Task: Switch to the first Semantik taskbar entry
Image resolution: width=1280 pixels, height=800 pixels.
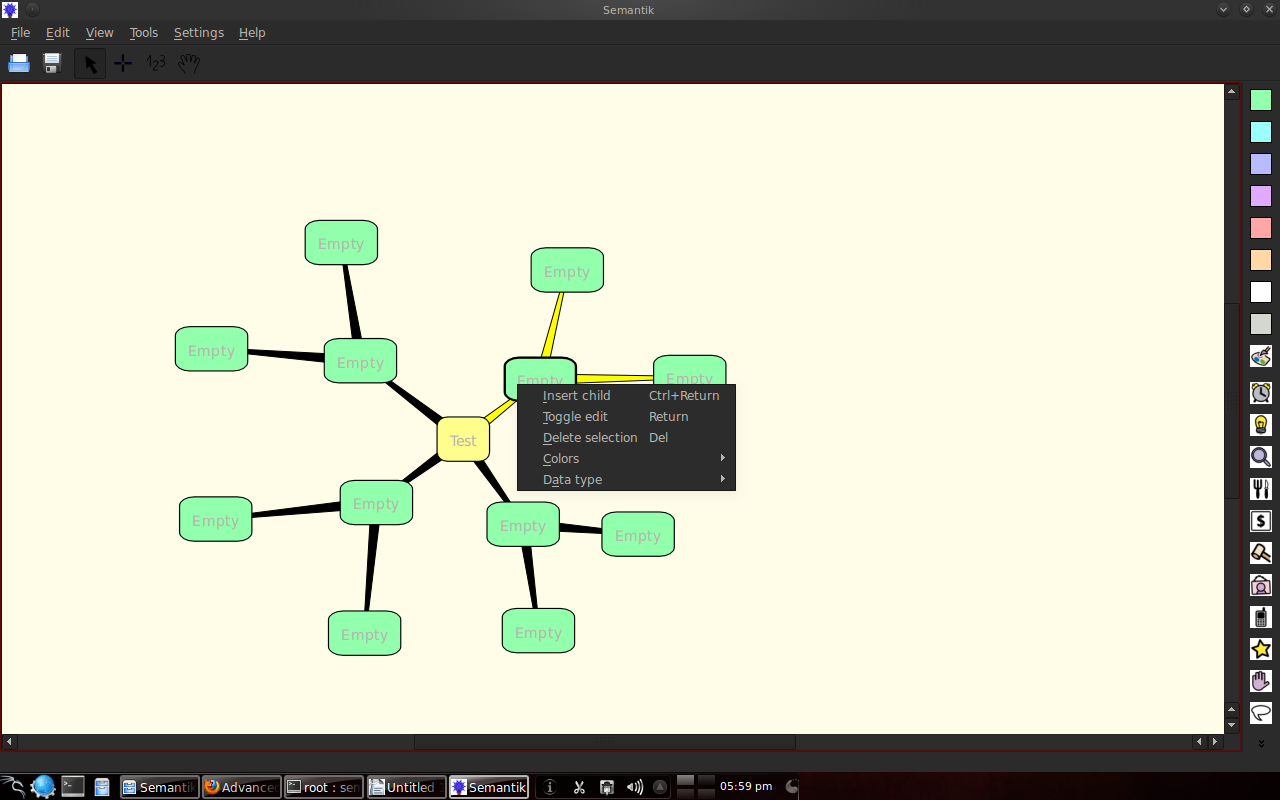Action: point(159,787)
